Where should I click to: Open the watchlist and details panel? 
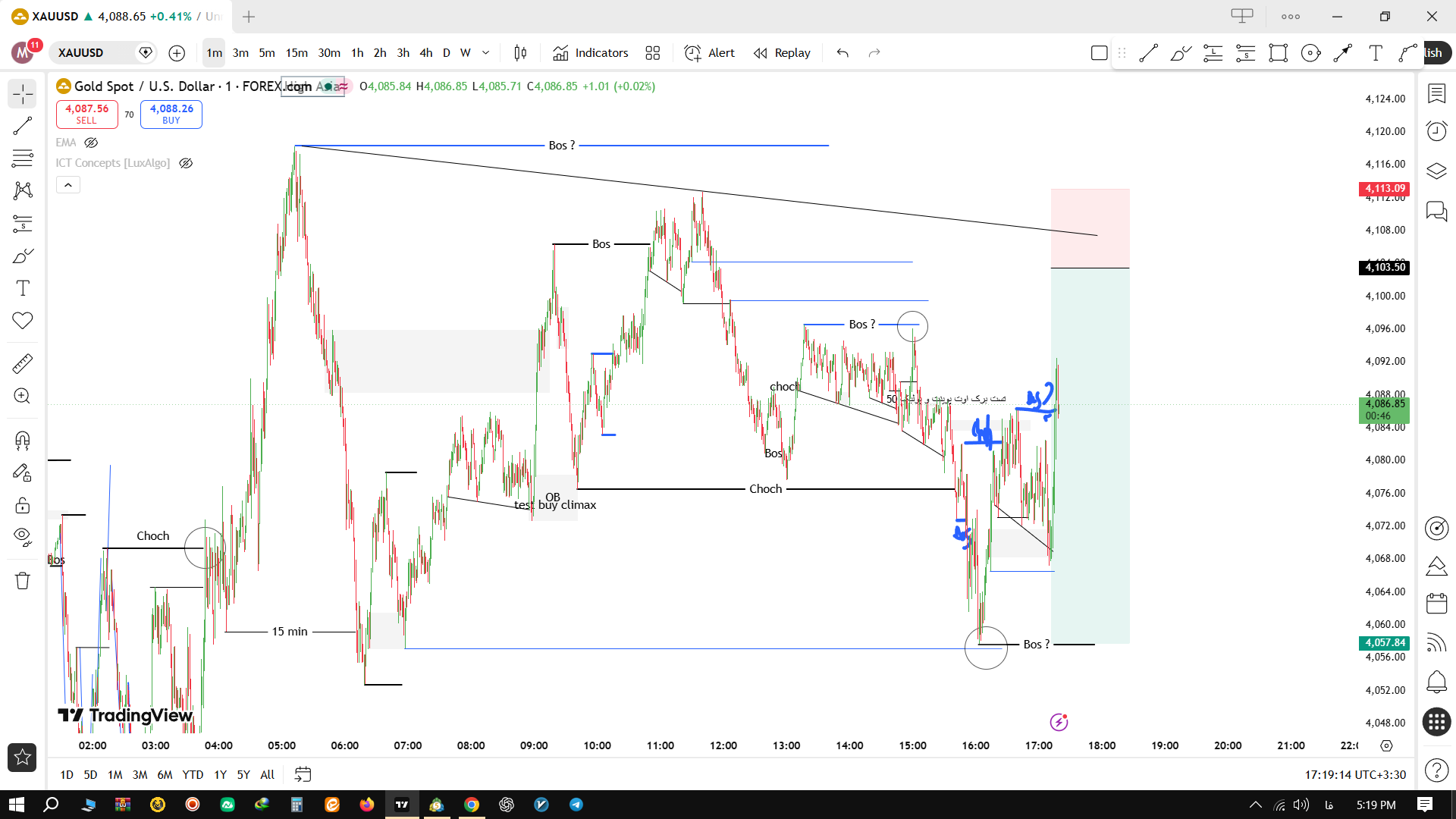tap(1437, 93)
